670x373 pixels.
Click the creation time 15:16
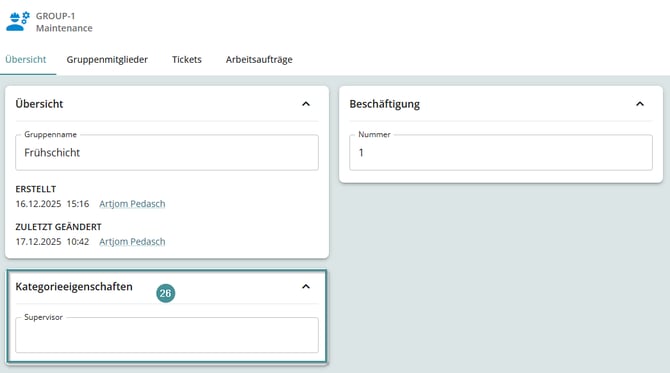[78, 204]
